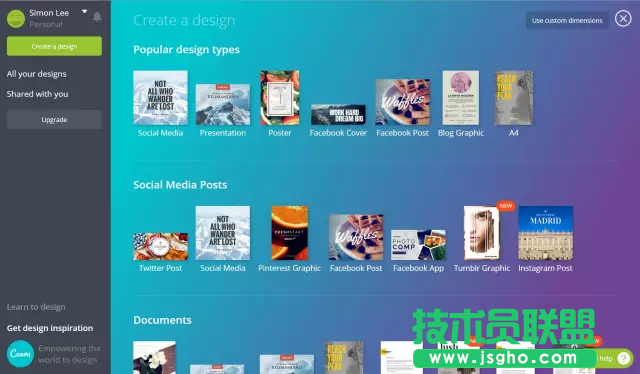Pick the Tumblr Graphic thumbnail marked NEW

[x=482, y=233]
